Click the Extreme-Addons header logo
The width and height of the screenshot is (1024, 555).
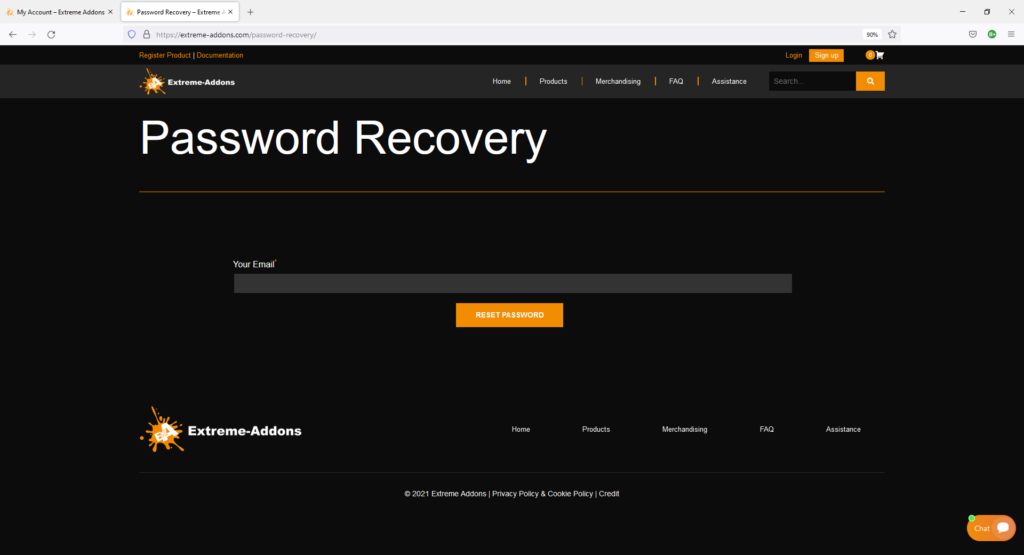point(187,82)
